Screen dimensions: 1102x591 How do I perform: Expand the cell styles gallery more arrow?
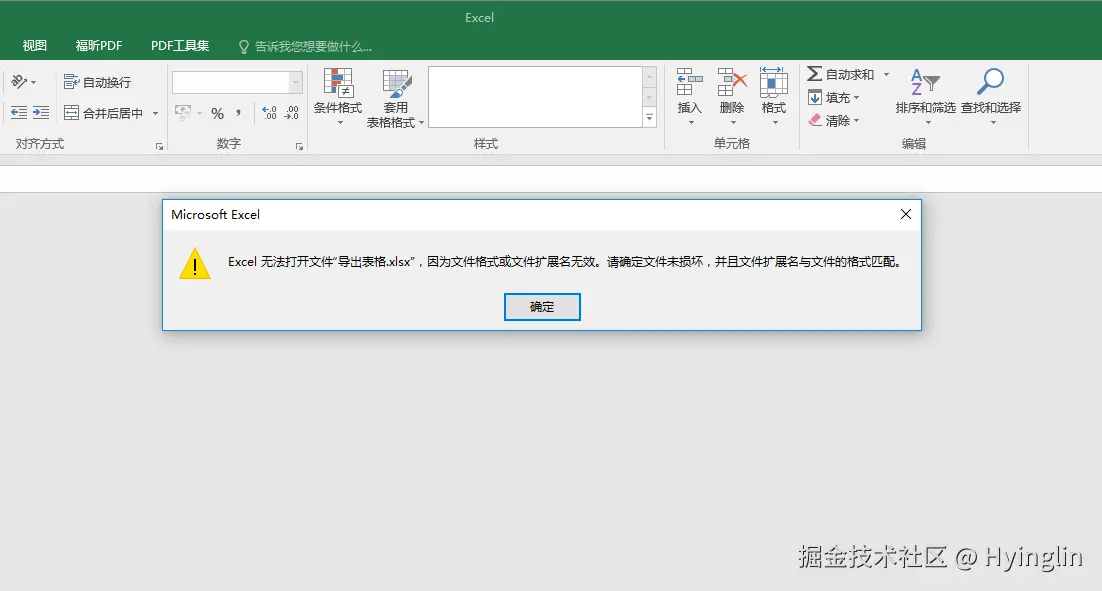[649, 117]
